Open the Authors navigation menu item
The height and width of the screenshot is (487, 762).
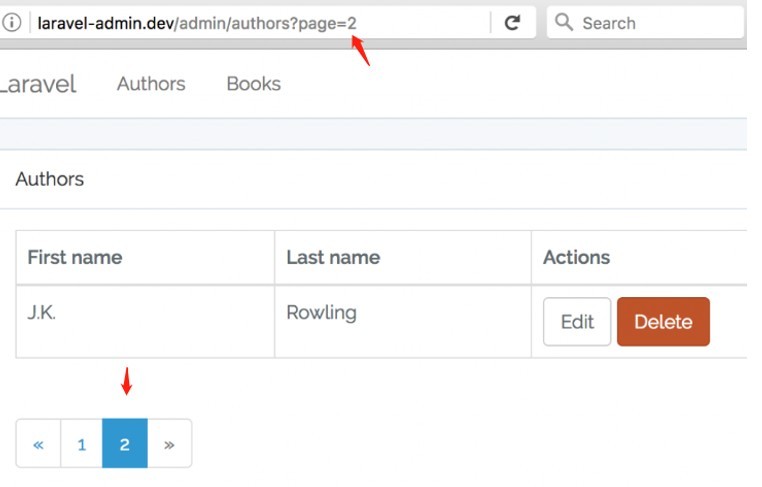(151, 84)
